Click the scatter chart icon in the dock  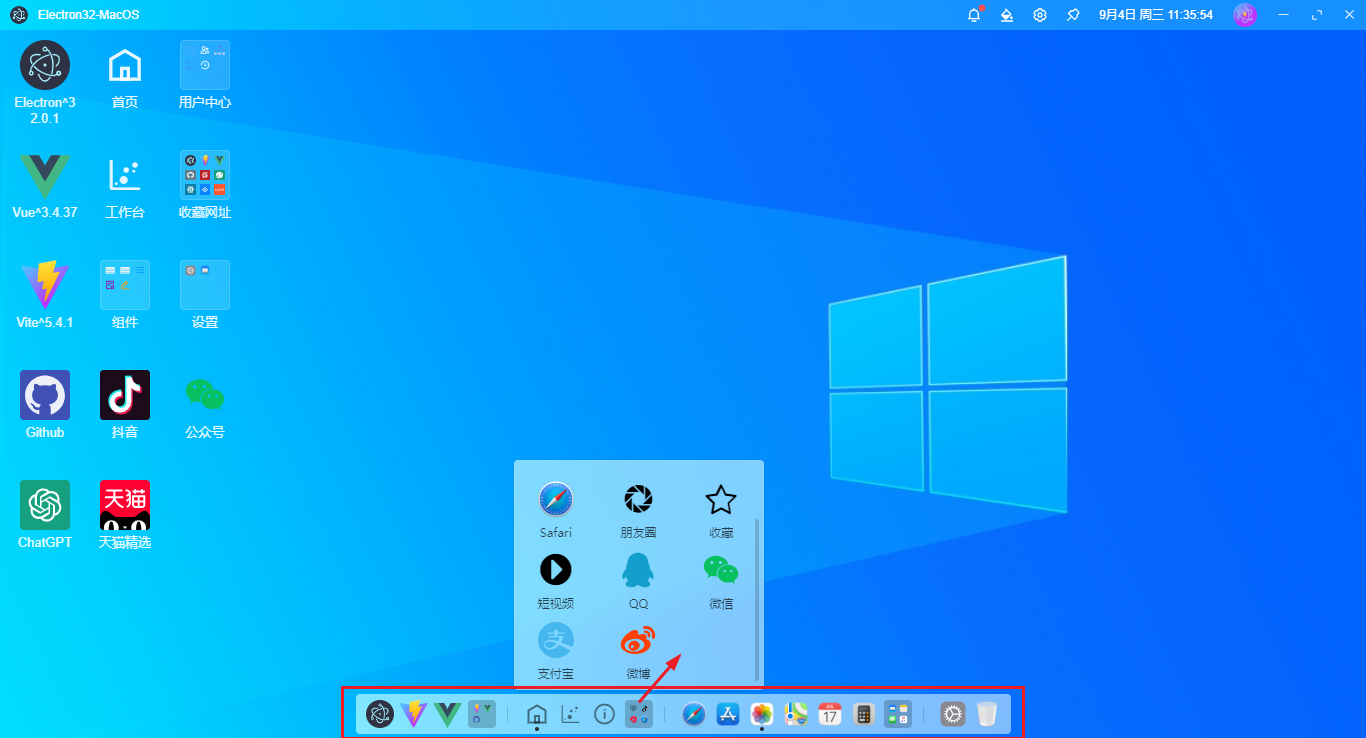(571, 714)
